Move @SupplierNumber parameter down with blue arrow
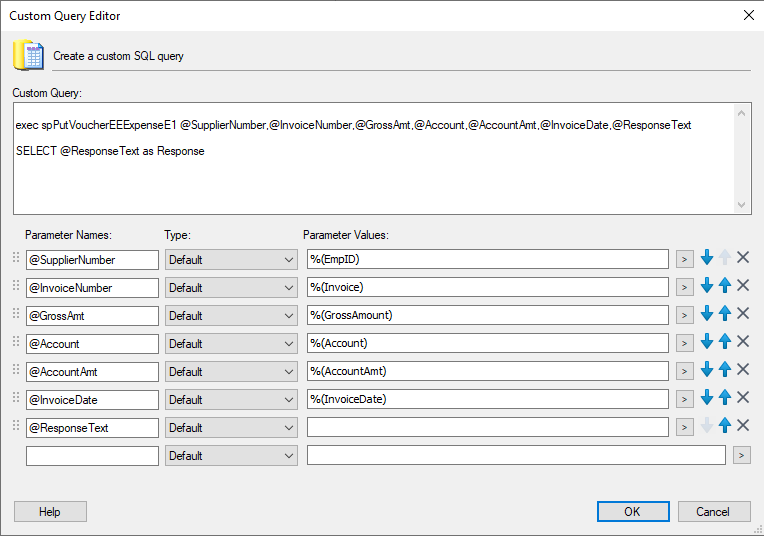Image resolution: width=764 pixels, height=536 pixels. (707, 259)
